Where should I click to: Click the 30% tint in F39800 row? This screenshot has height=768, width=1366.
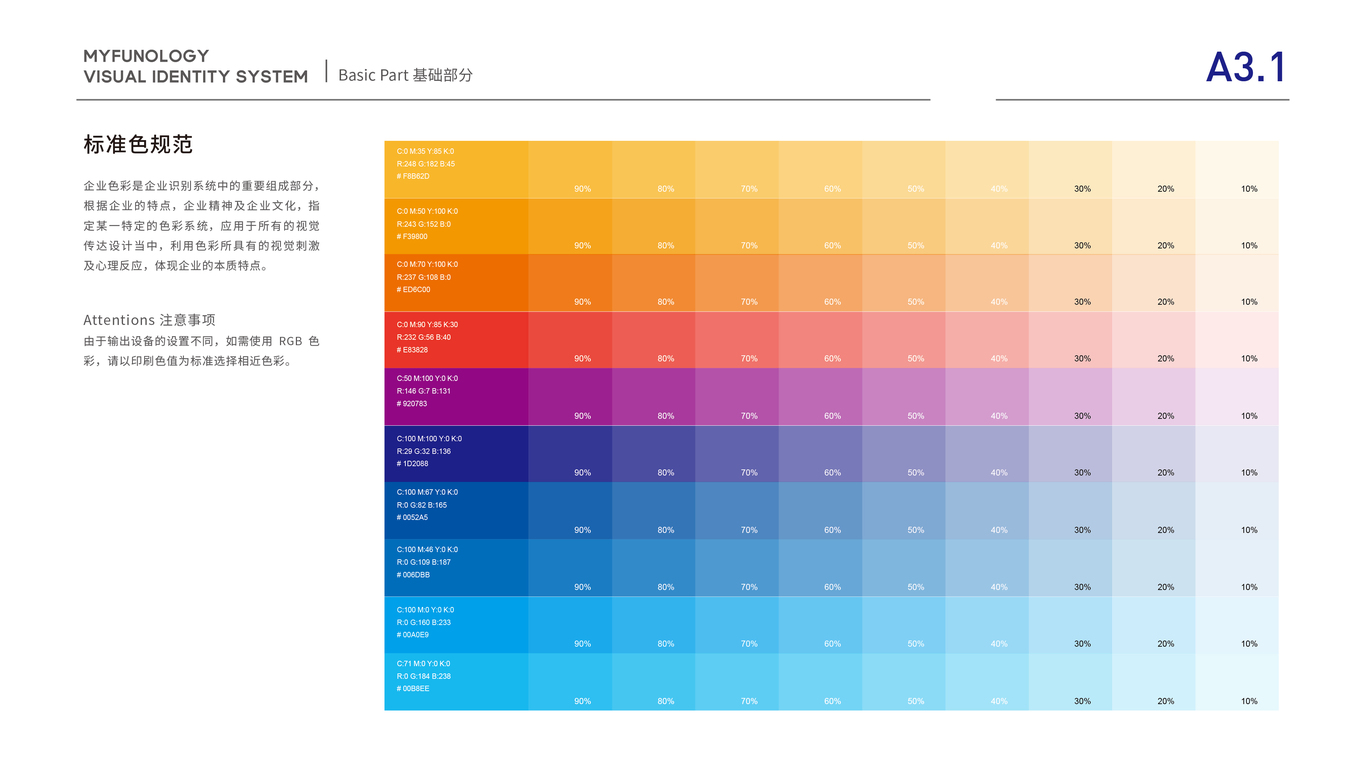1070,226
